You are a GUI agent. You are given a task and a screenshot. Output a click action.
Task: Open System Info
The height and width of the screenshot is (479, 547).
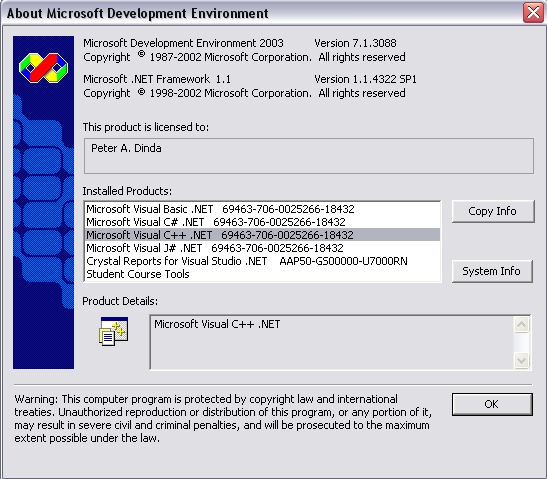point(492,271)
